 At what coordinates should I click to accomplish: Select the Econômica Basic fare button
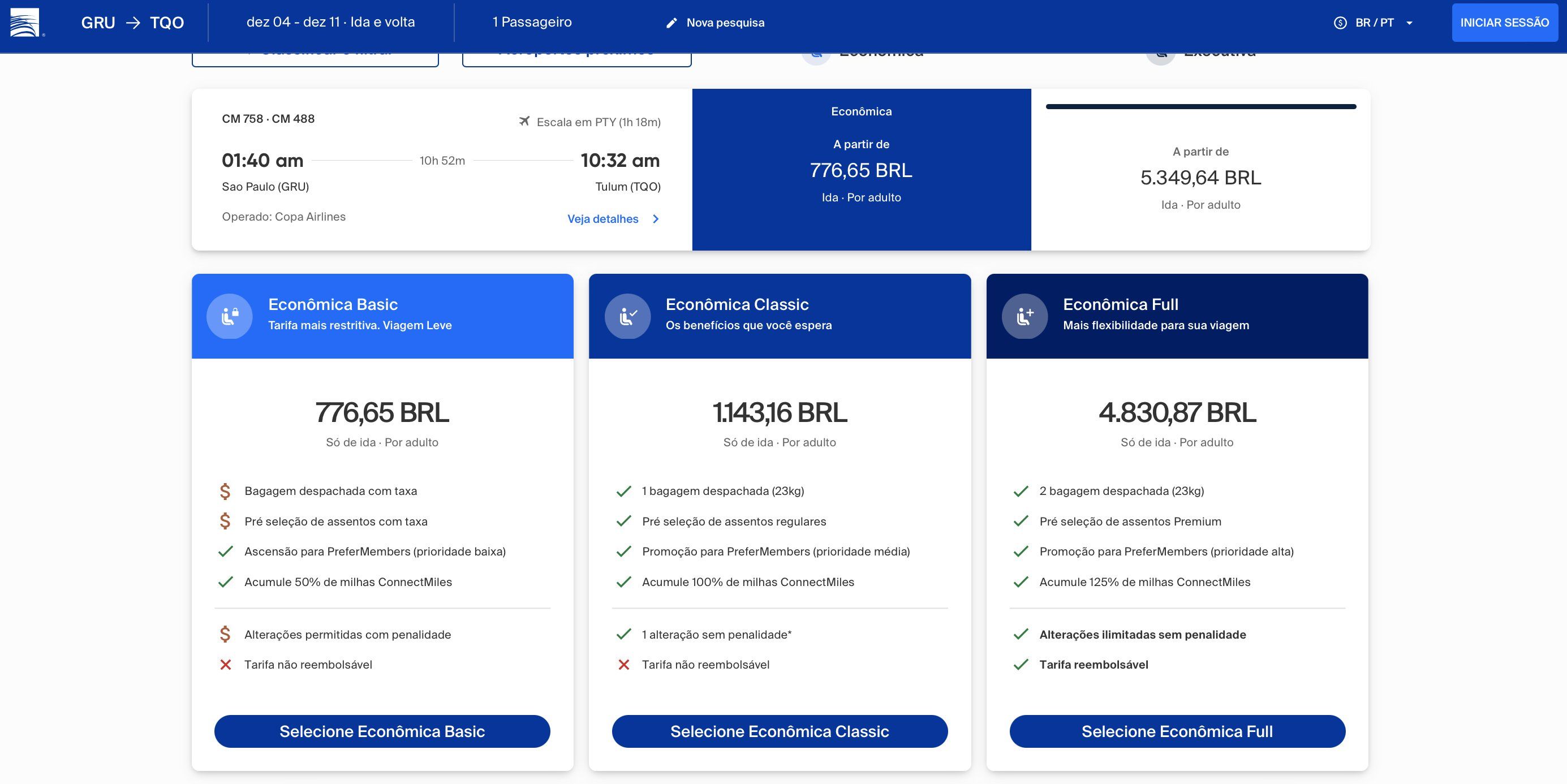(382, 731)
